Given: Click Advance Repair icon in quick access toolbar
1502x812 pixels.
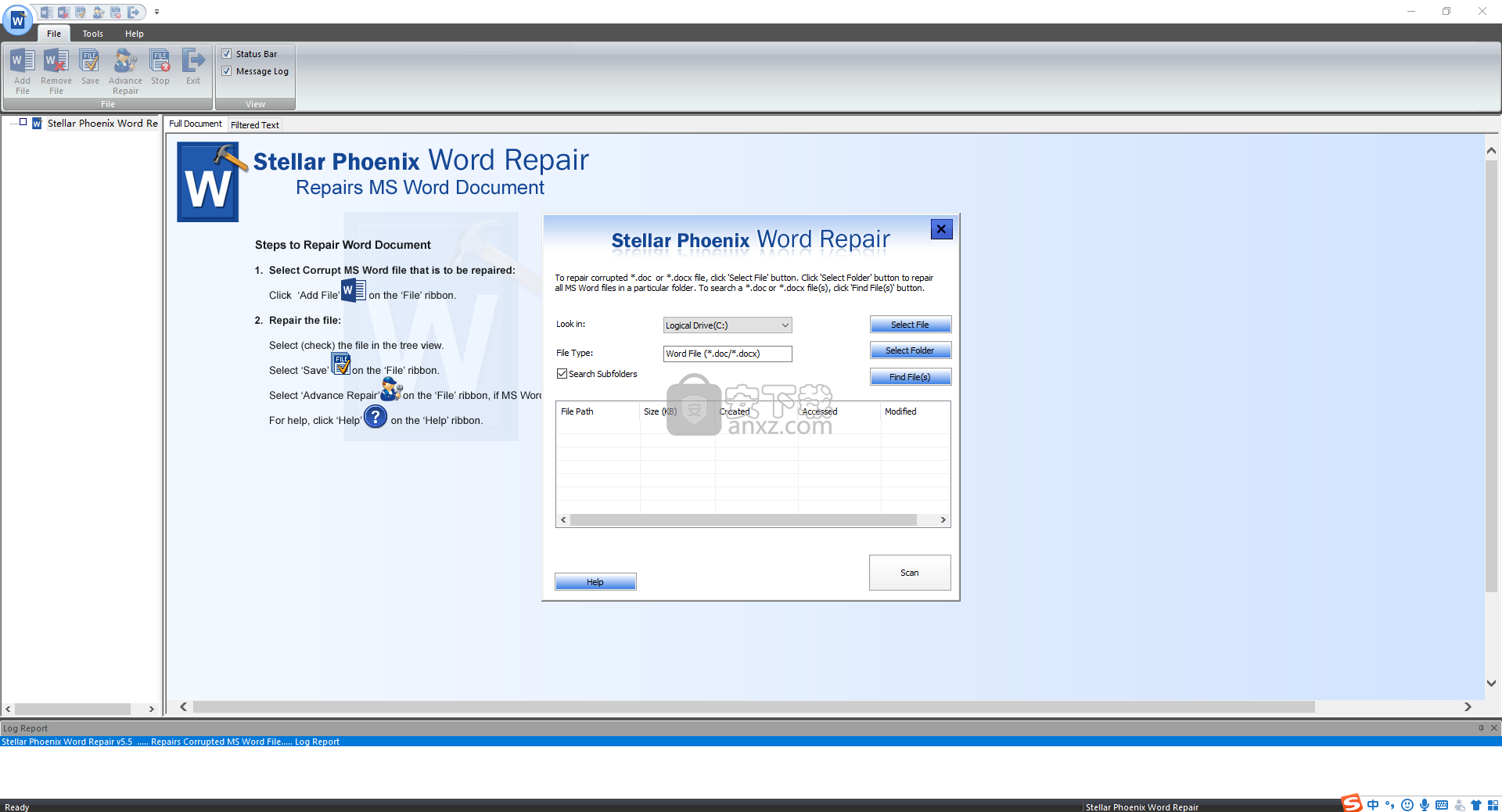Looking at the screenshot, I should (99, 13).
